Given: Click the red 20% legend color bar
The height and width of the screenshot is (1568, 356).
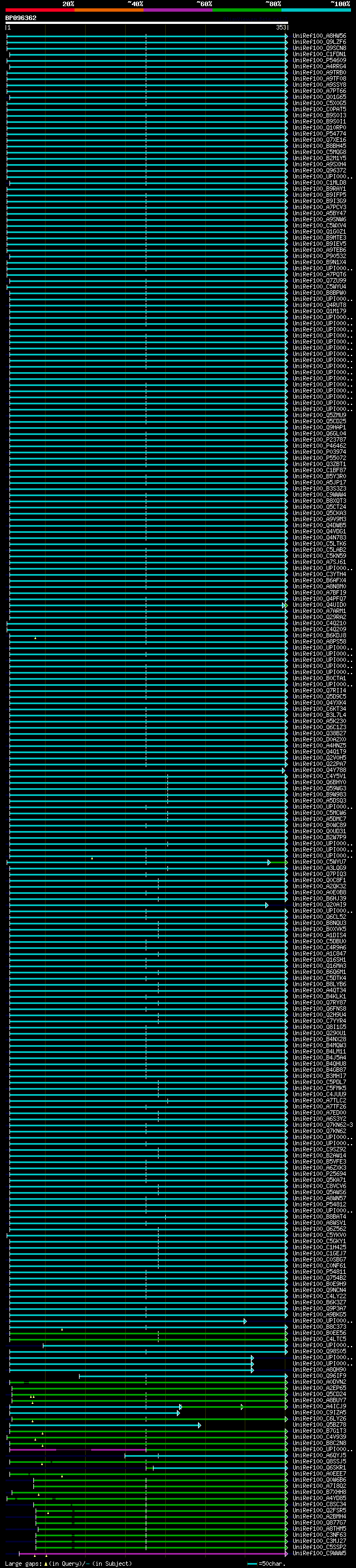Looking at the screenshot, I should (x=39, y=10).
